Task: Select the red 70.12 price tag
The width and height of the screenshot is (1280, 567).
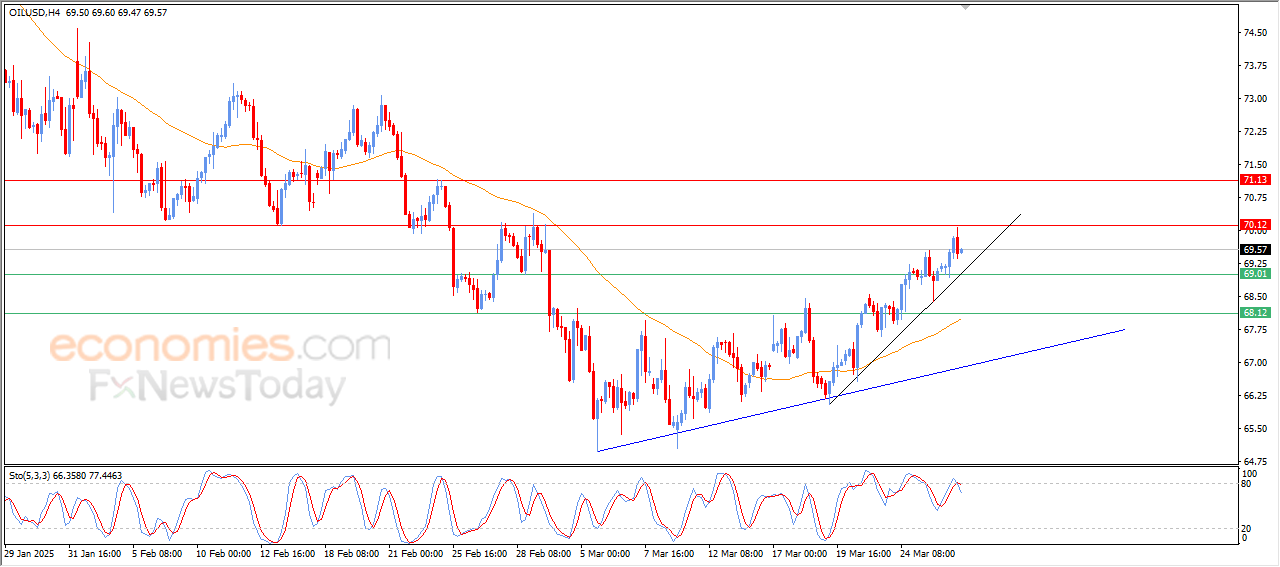Action: pos(1255,225)
